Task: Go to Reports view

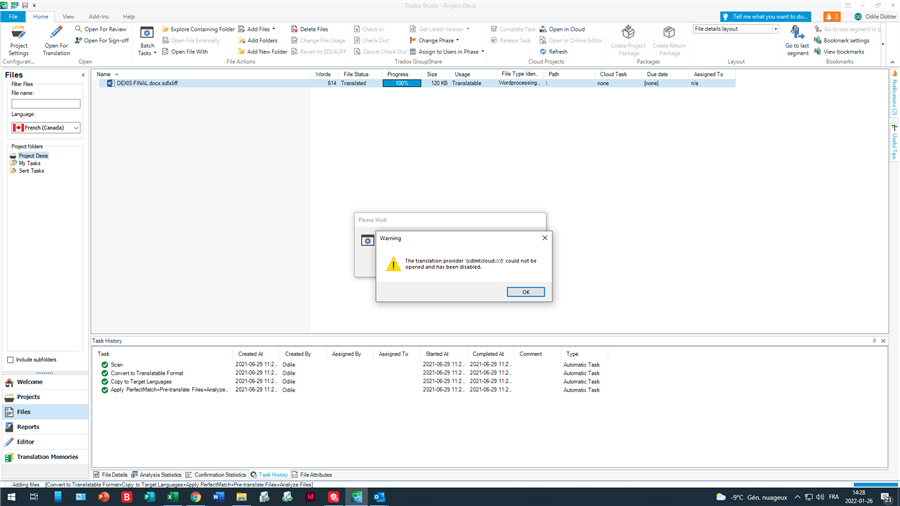Action: [x=45, y=427]
